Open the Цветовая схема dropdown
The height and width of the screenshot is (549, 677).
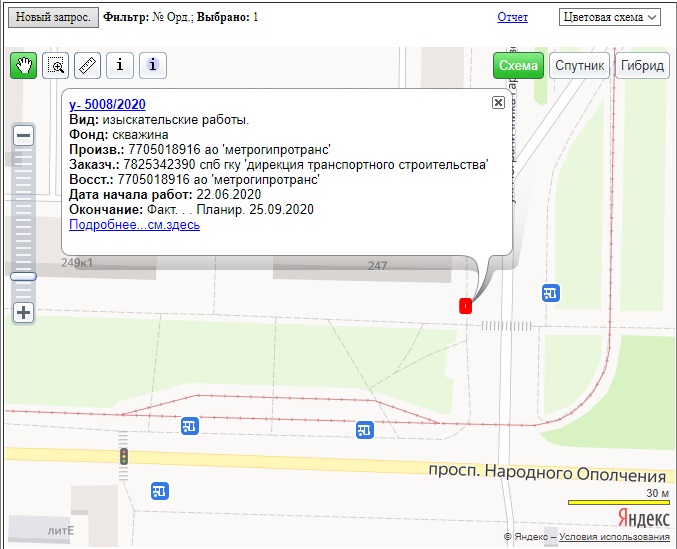610,17
